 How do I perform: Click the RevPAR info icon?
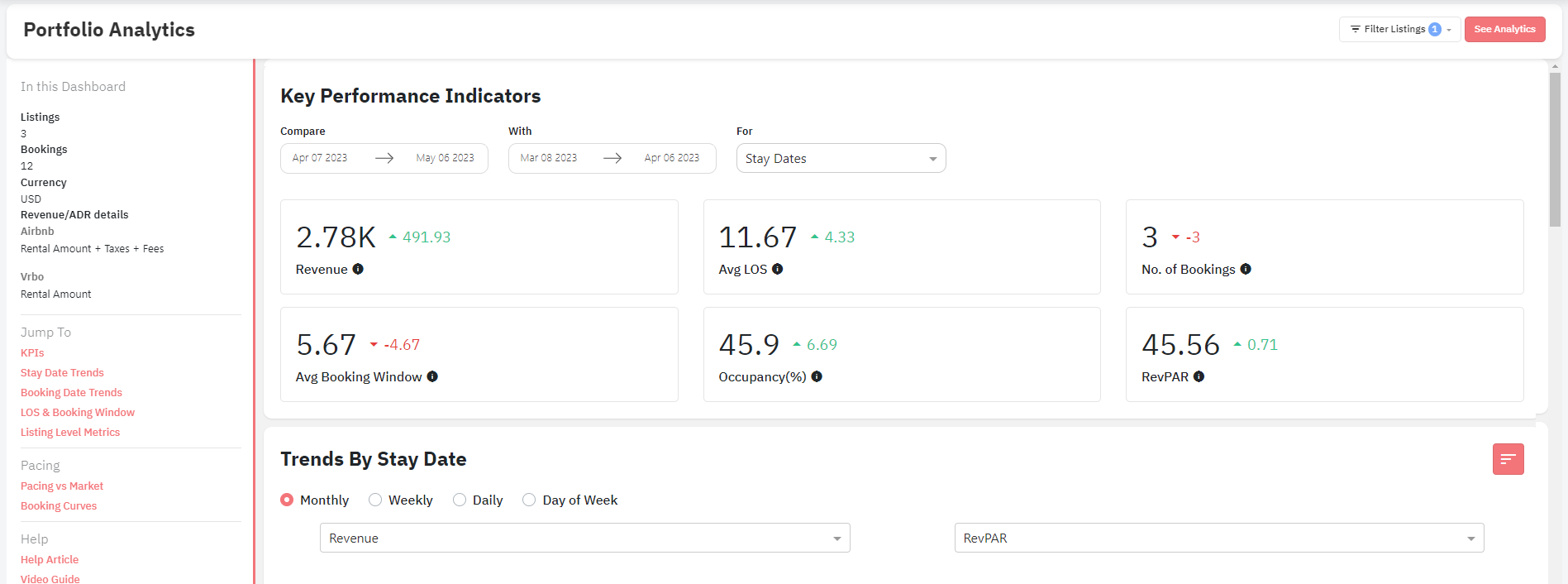(x=1199, y=376)
